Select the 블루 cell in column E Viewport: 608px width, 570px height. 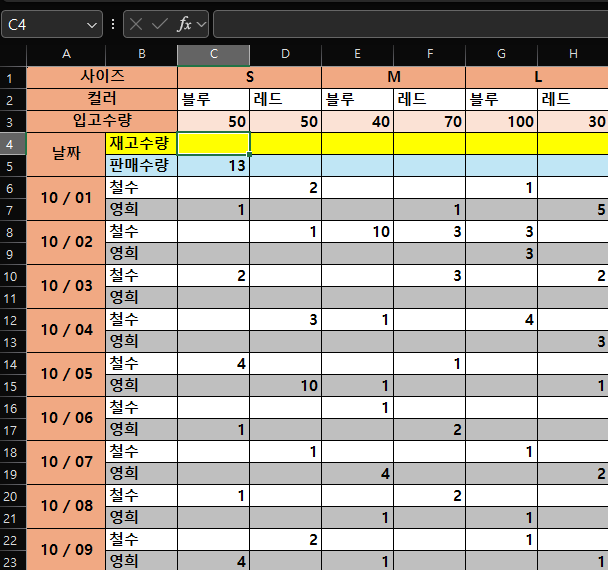click(x=358, y=99)
